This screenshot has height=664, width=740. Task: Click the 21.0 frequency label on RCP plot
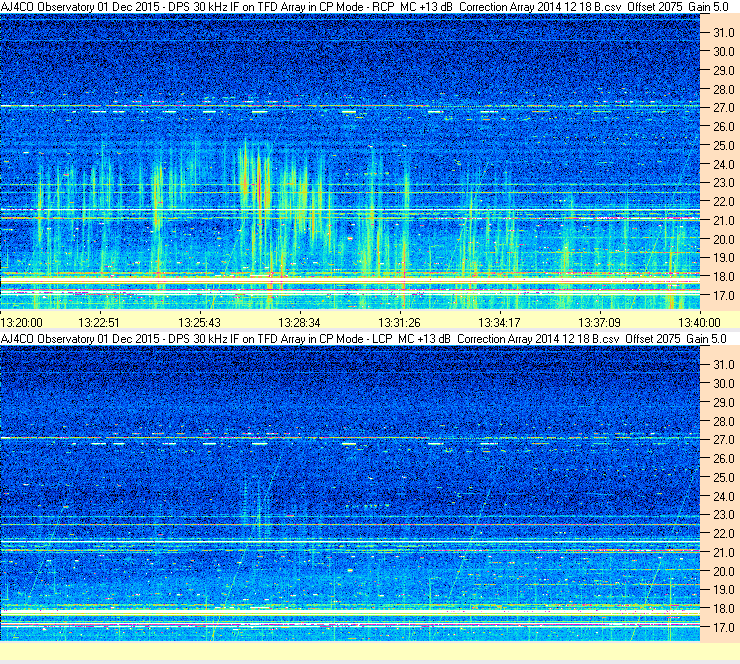[x=723, y=220]
